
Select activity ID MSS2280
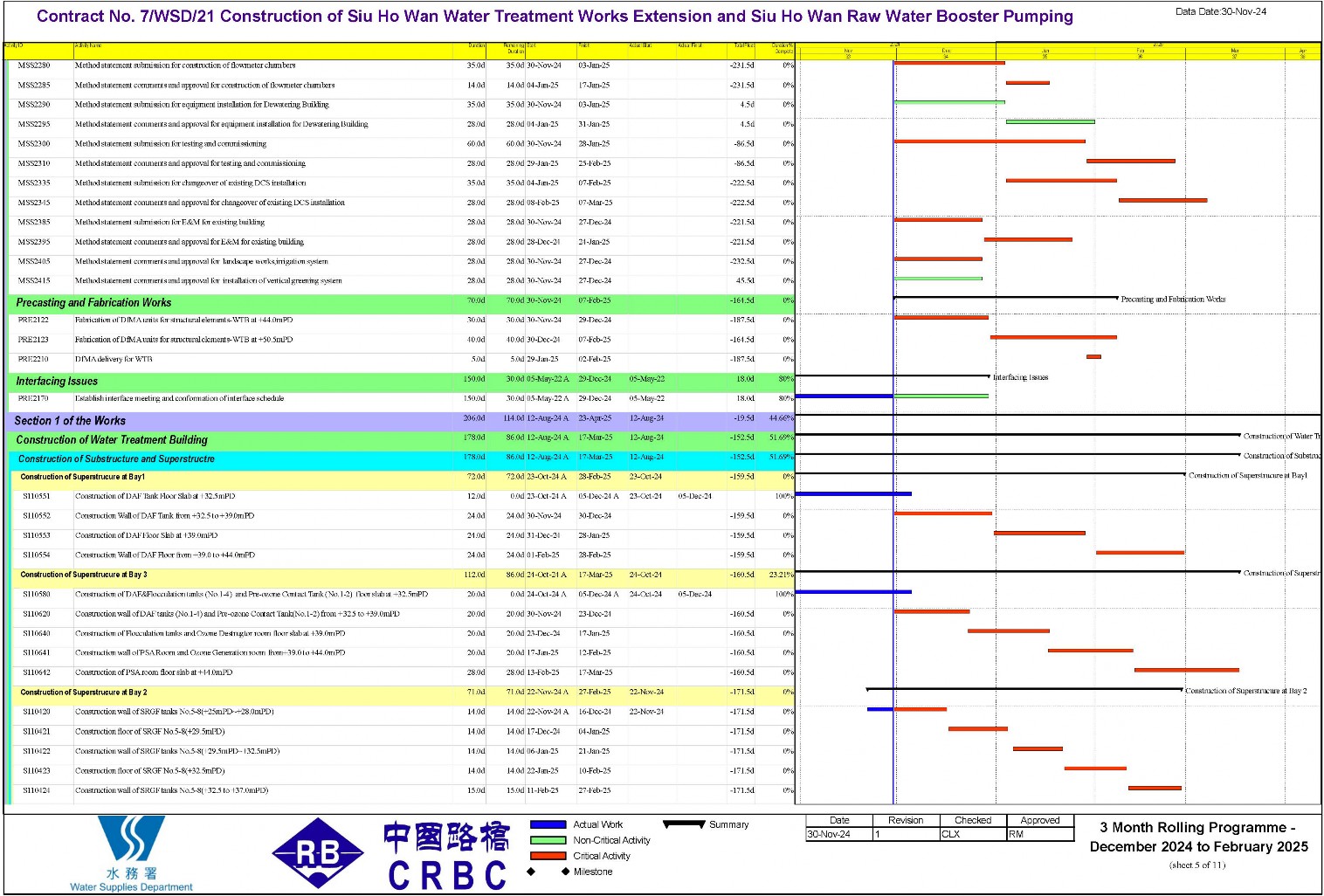pyautogui.click(x=34, y=65)
